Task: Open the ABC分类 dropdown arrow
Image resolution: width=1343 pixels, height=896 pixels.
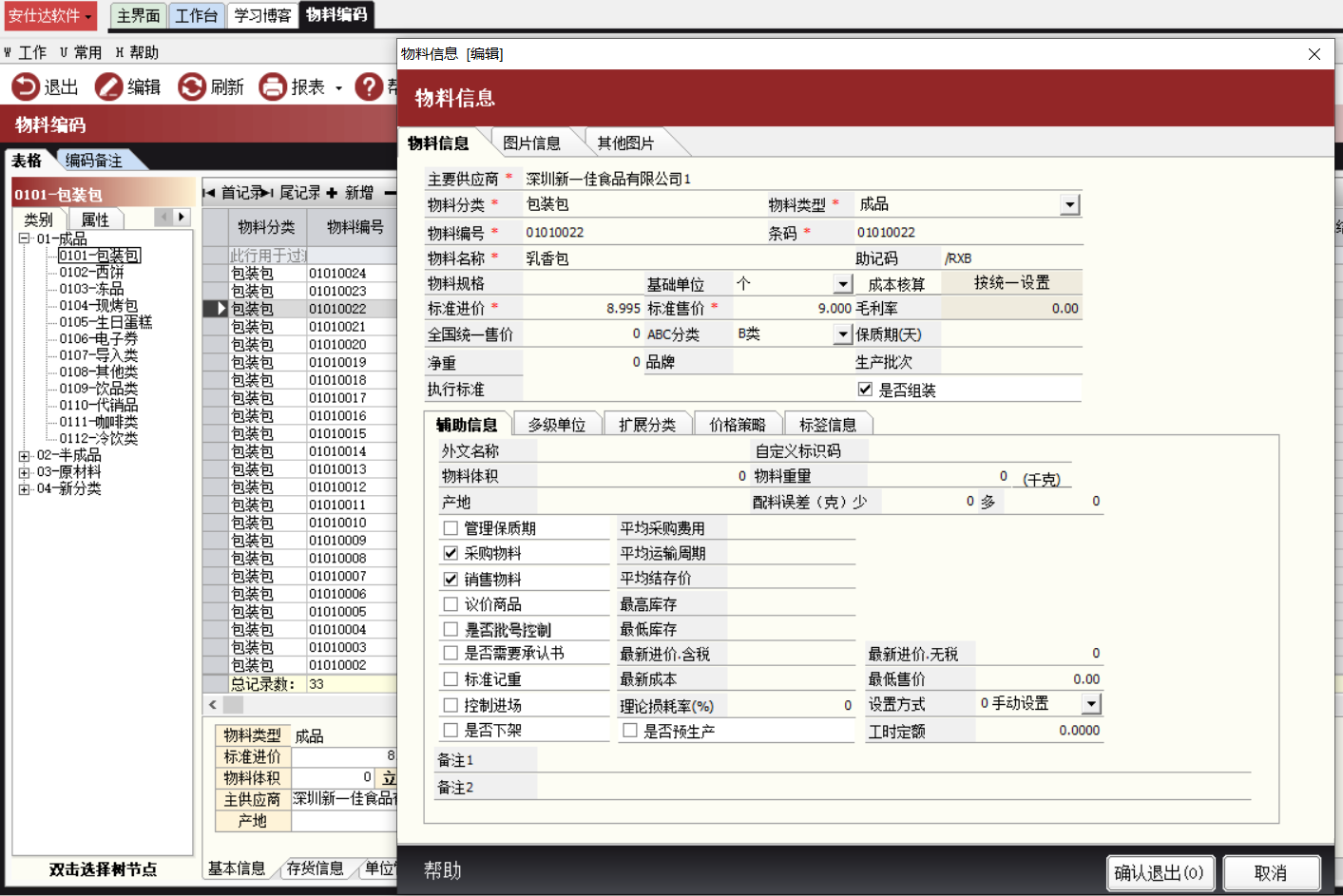Action: 842,334
